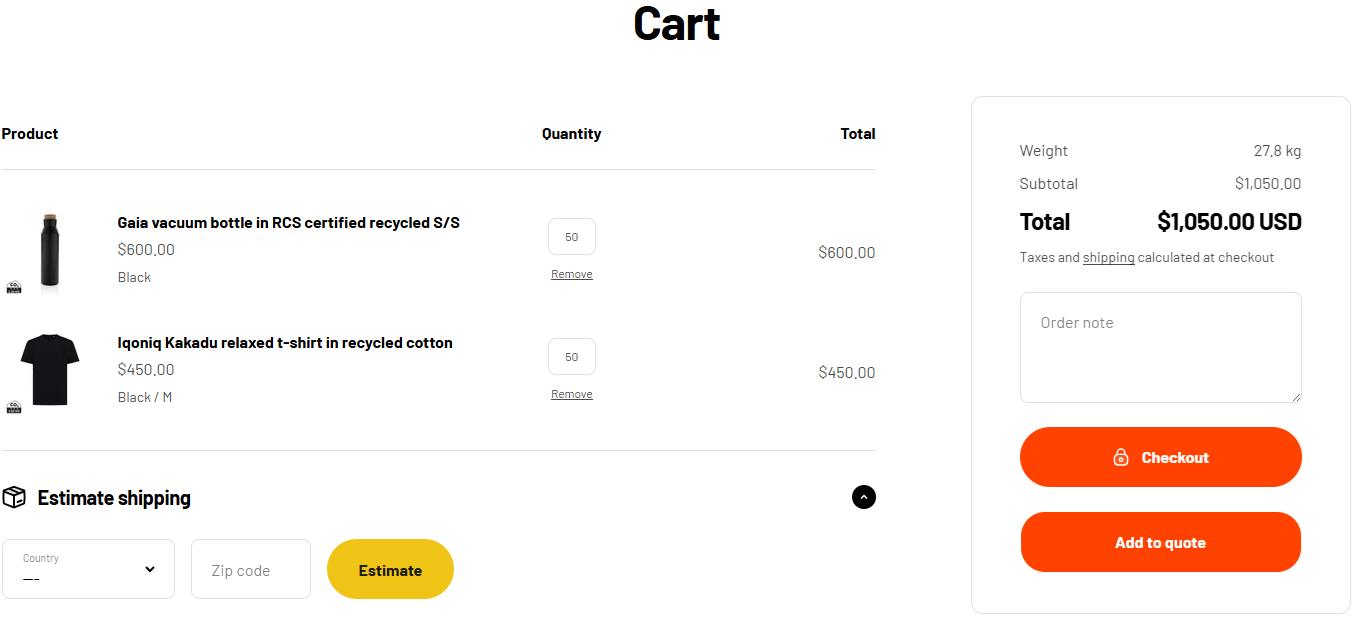
Task: Click the CO2 badge beside the t-shirt
Action: [x=14, y=407]
